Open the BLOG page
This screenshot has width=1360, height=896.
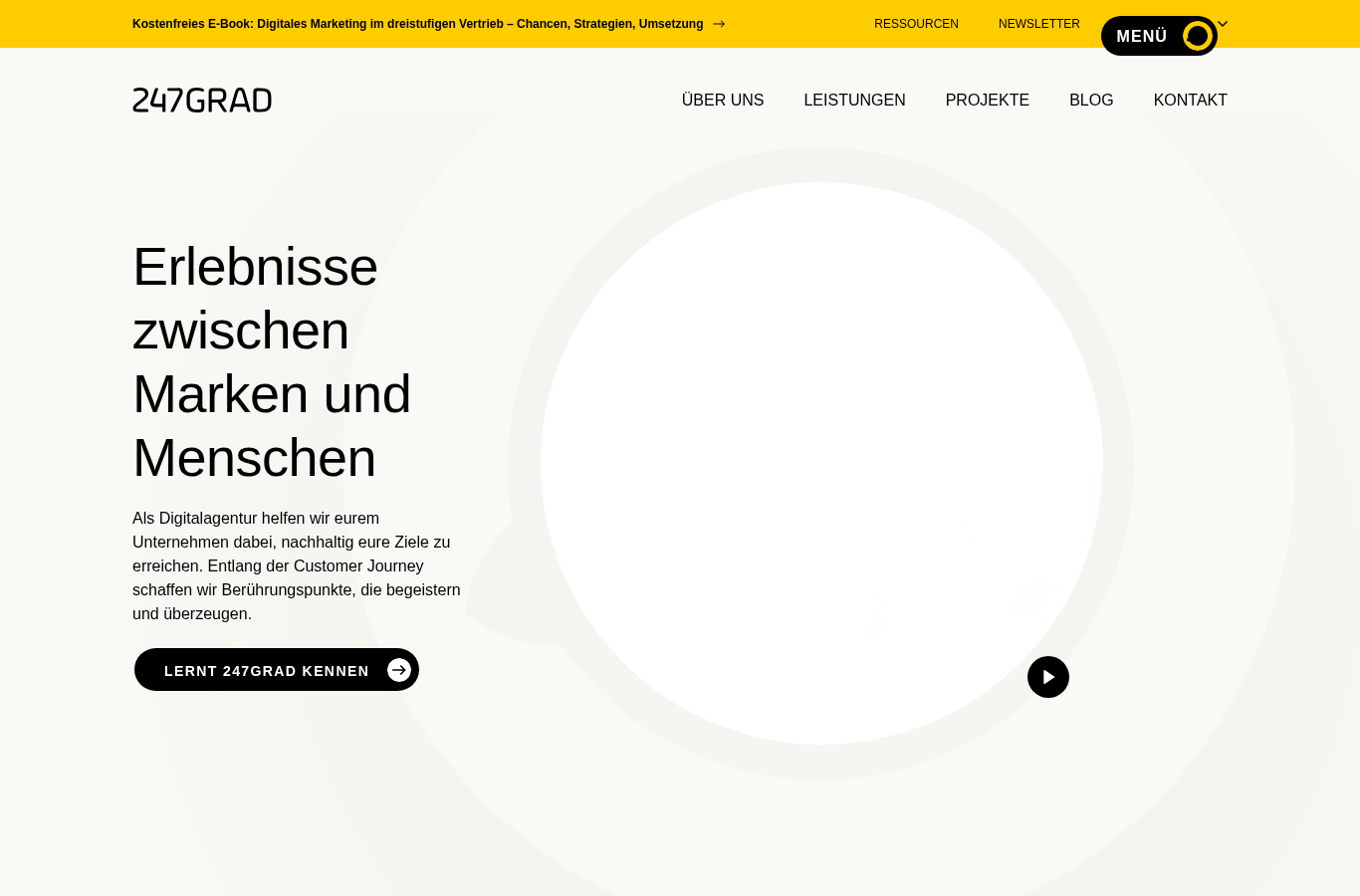pos(1091,101)
